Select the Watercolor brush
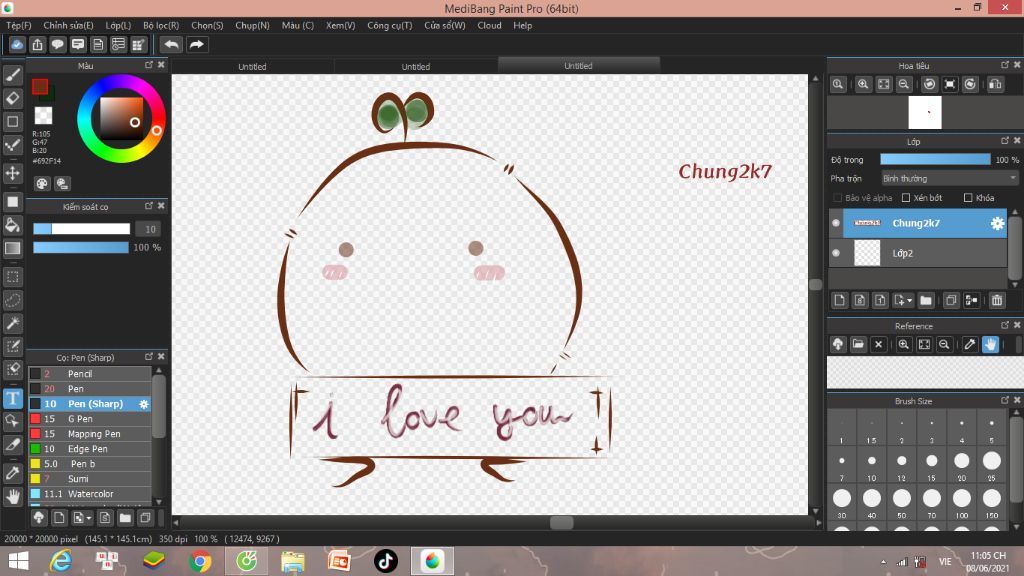This screenshot has width=1024, height=576. pyautogui.click(x=90, y=494)
